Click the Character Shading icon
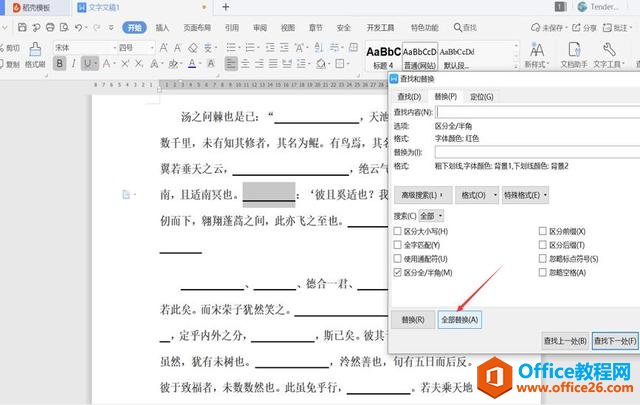640x405 pixels. 211,64
